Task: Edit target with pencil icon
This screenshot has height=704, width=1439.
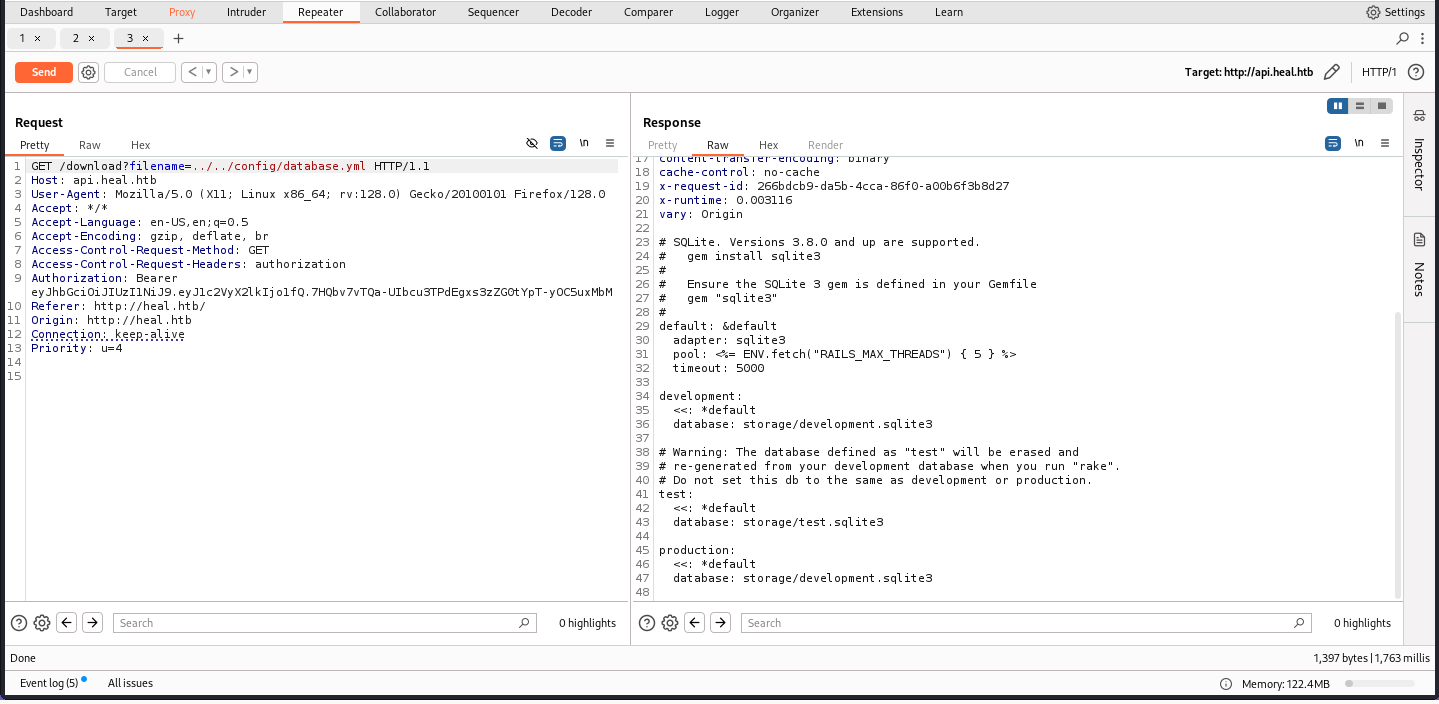Action: pyautogui.click(x=1331, y=72)
